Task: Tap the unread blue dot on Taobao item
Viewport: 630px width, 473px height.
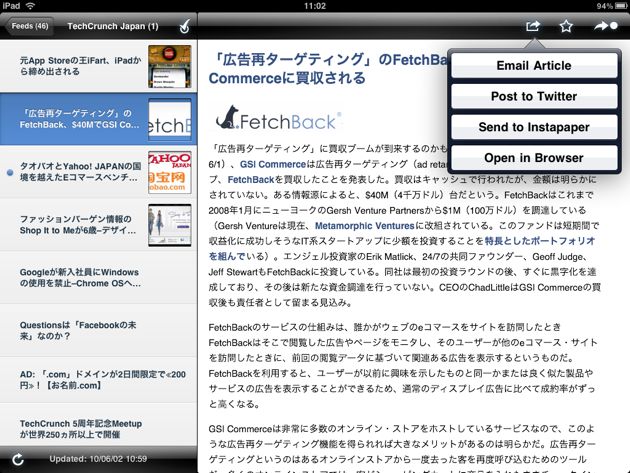Action: (x=10, y=172)
